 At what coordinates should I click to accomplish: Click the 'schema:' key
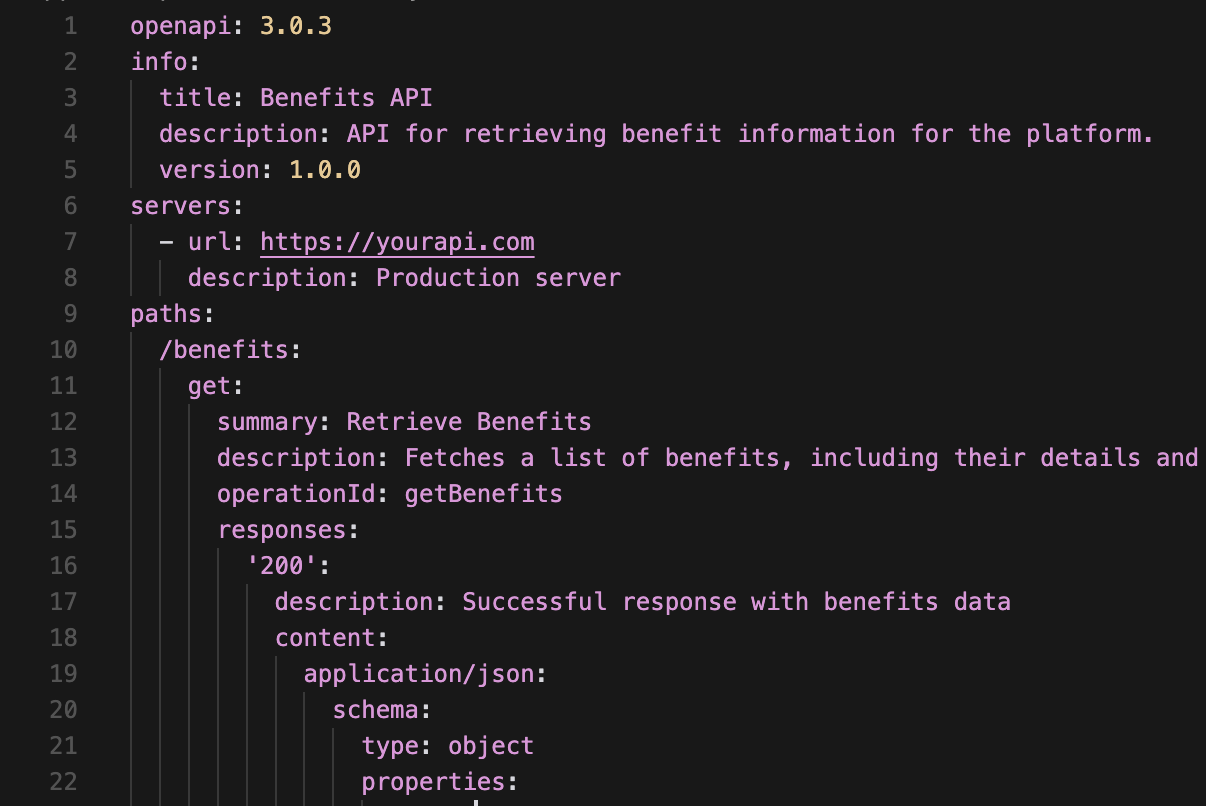tap(382, 710)
